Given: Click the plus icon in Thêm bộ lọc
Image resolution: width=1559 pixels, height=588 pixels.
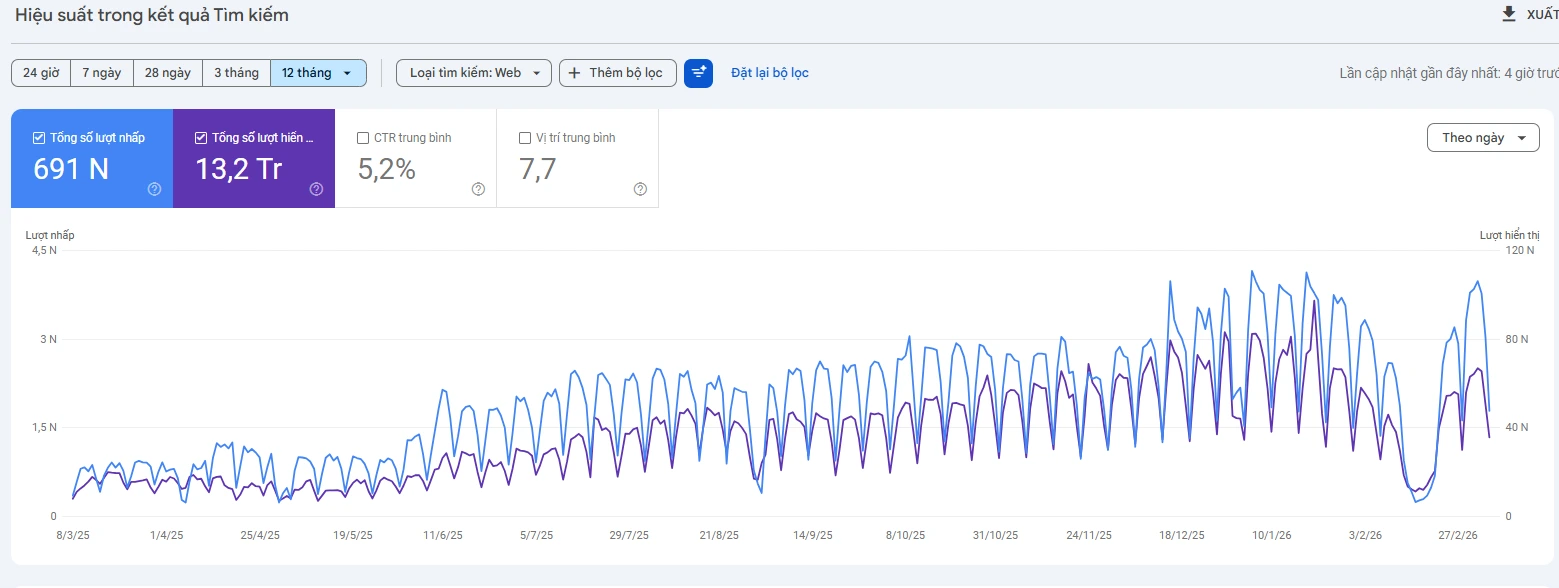Looking at the screenshot, I should 574,73.
